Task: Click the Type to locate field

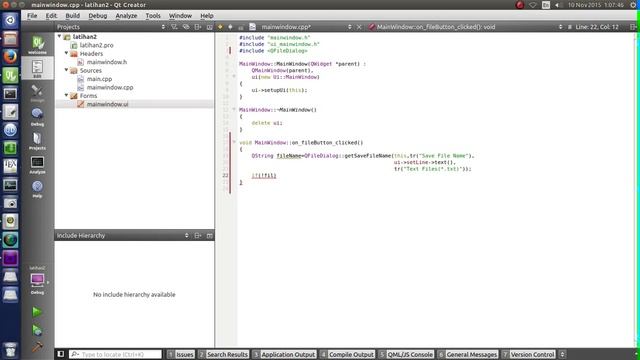Action: point(116,354)
